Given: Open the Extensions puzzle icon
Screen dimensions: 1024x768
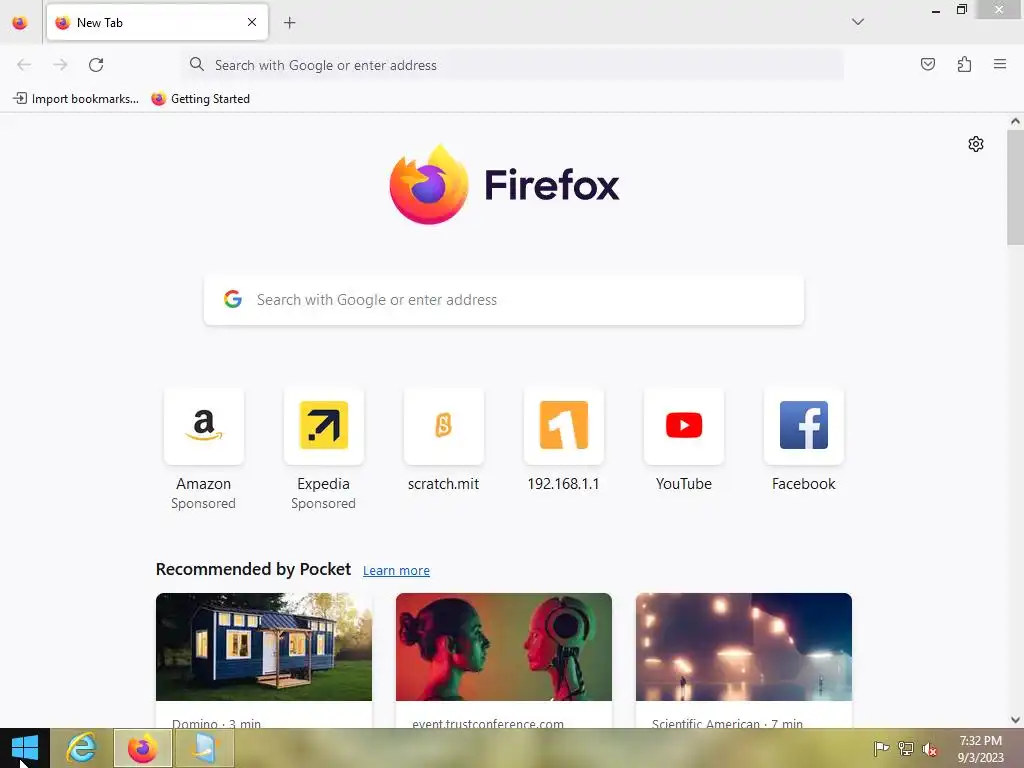Looking at the screenshot, I should (964, 64).
